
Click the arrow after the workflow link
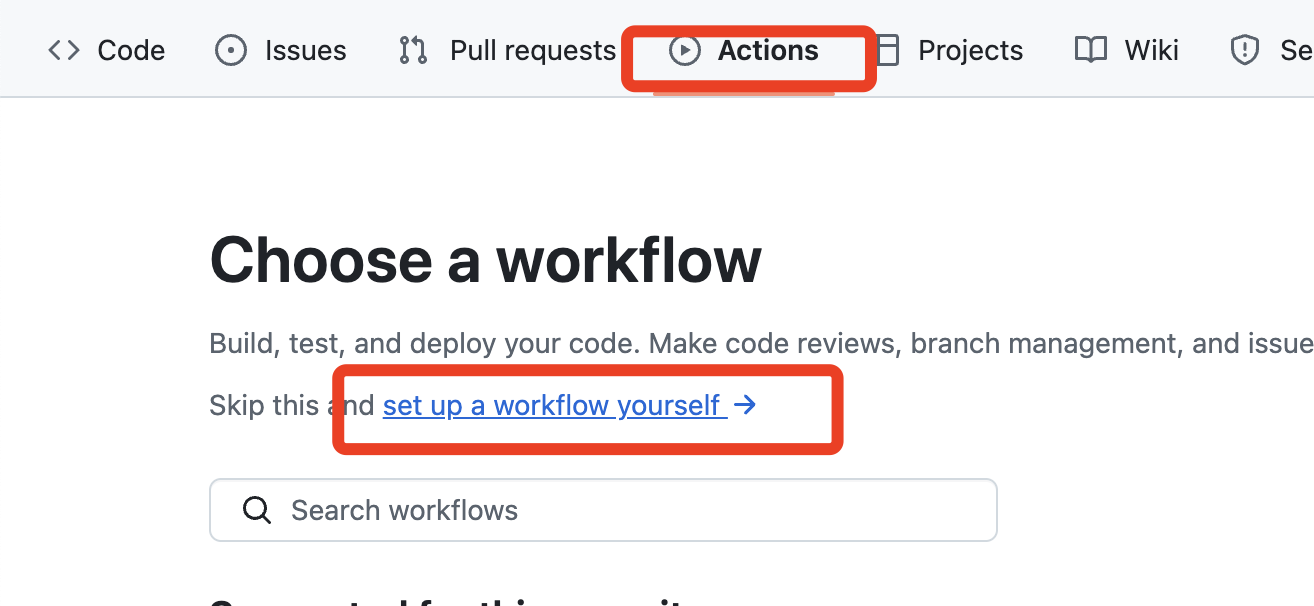point(745,405)
